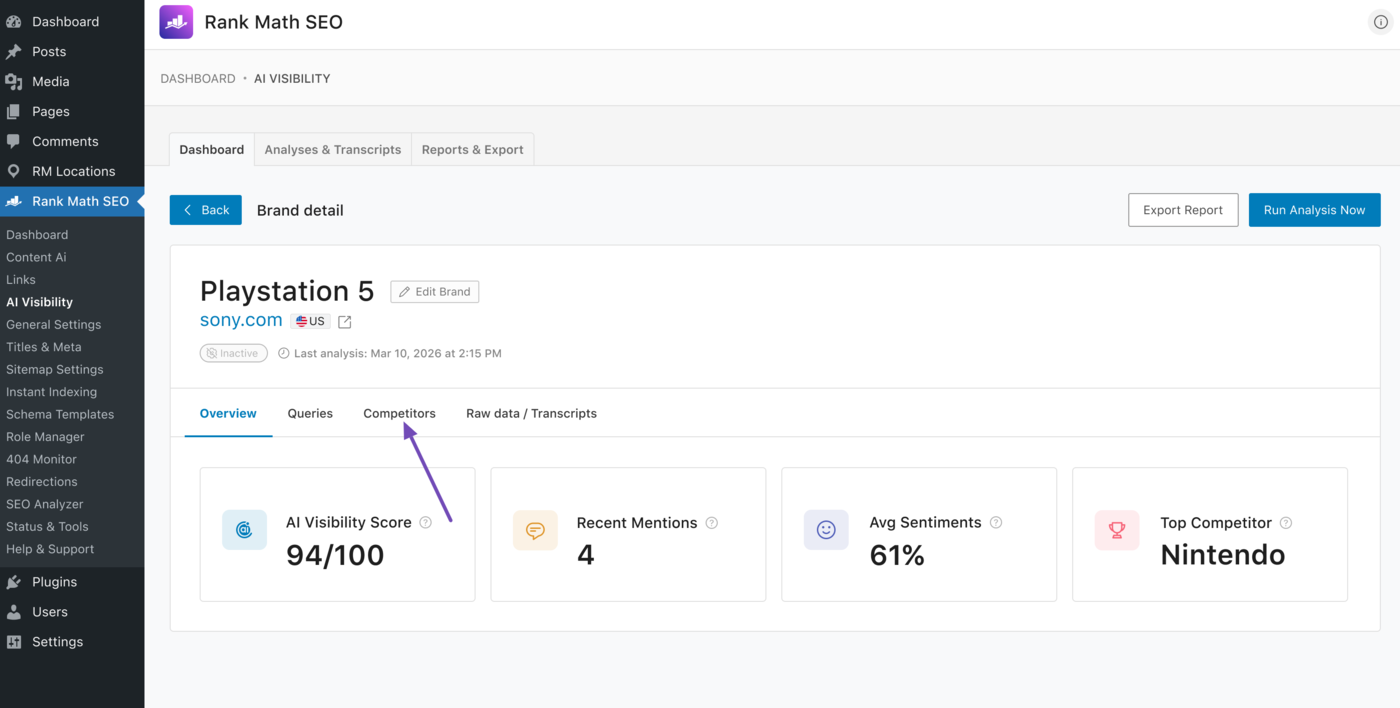
Task: Click the Comments bubble icon
Action: [x=14, y=141]
